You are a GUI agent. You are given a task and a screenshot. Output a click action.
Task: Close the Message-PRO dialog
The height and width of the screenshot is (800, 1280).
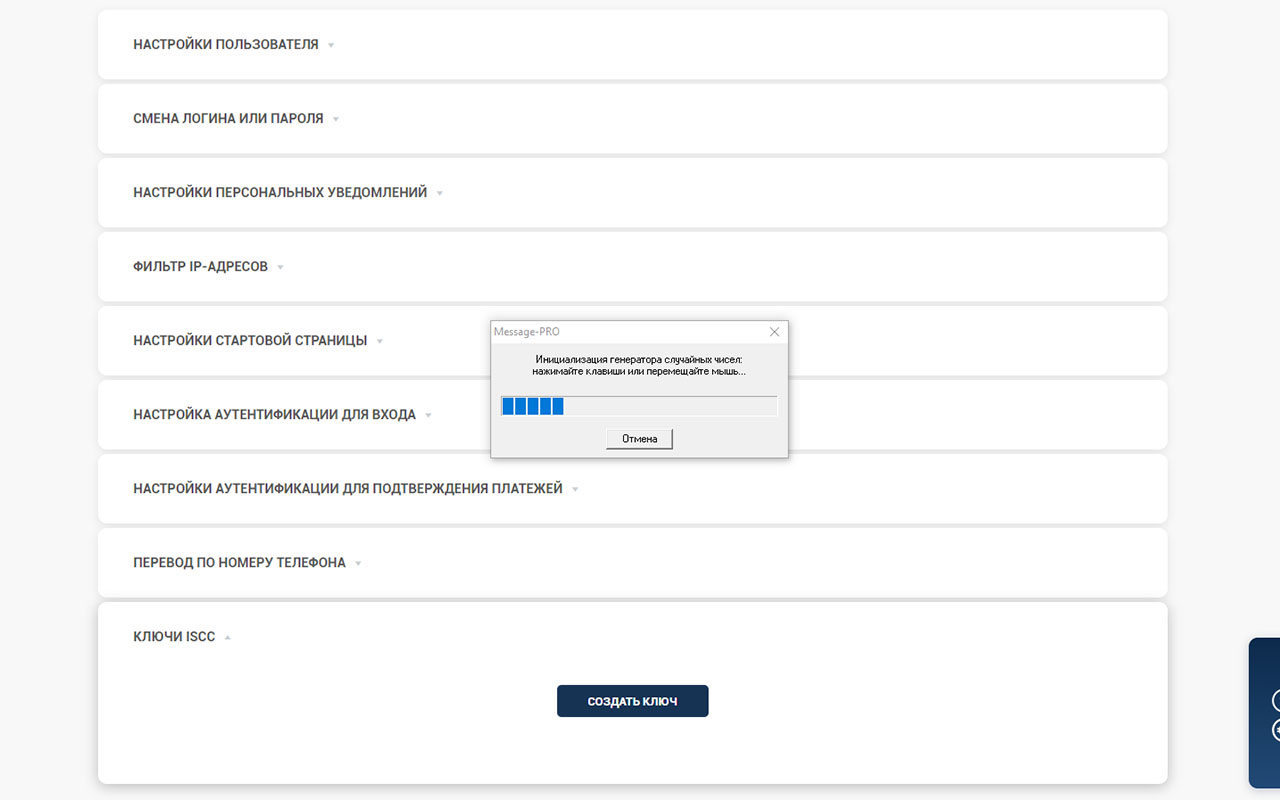(774, 332)
